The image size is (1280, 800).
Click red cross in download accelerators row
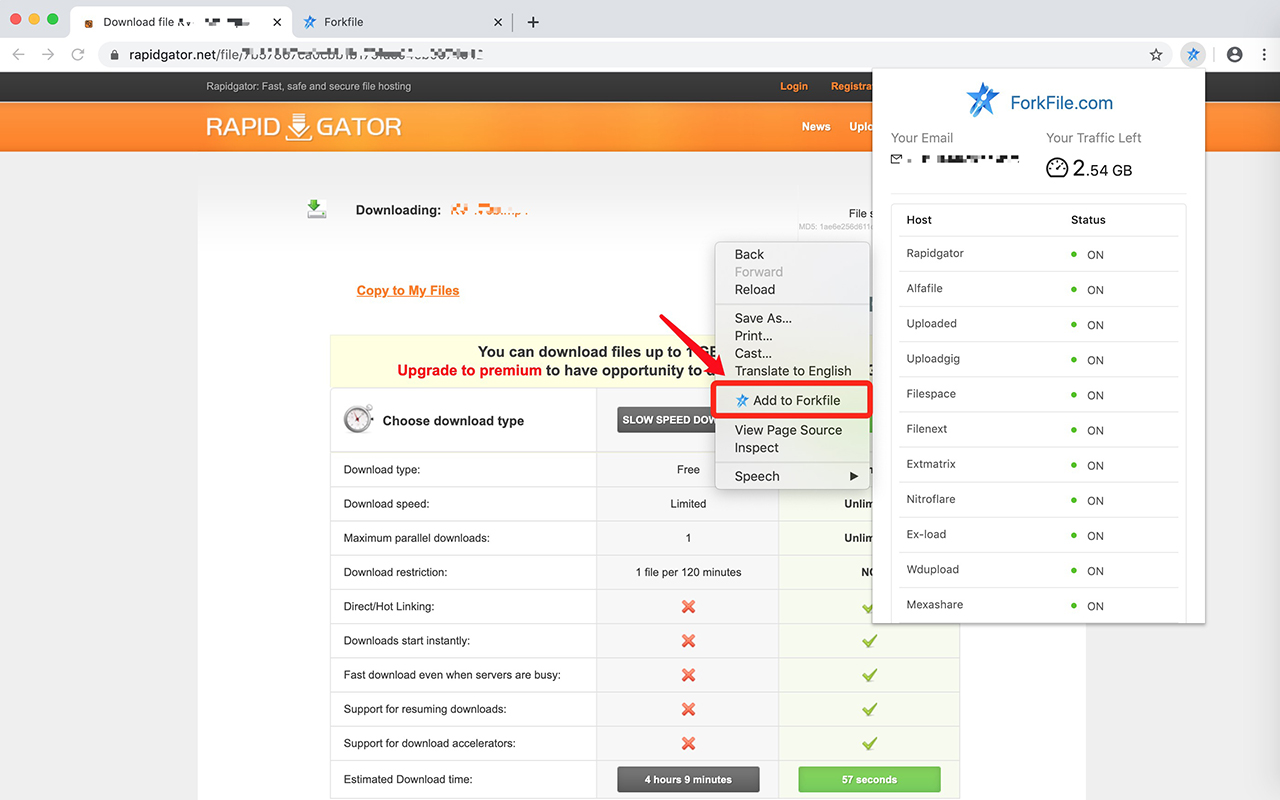(688, 743)
